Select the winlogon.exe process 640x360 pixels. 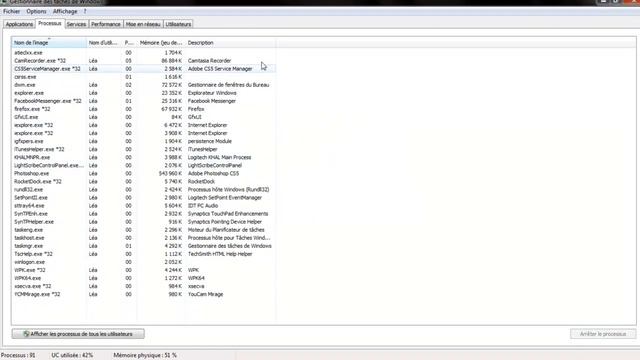tap(144, 262)
